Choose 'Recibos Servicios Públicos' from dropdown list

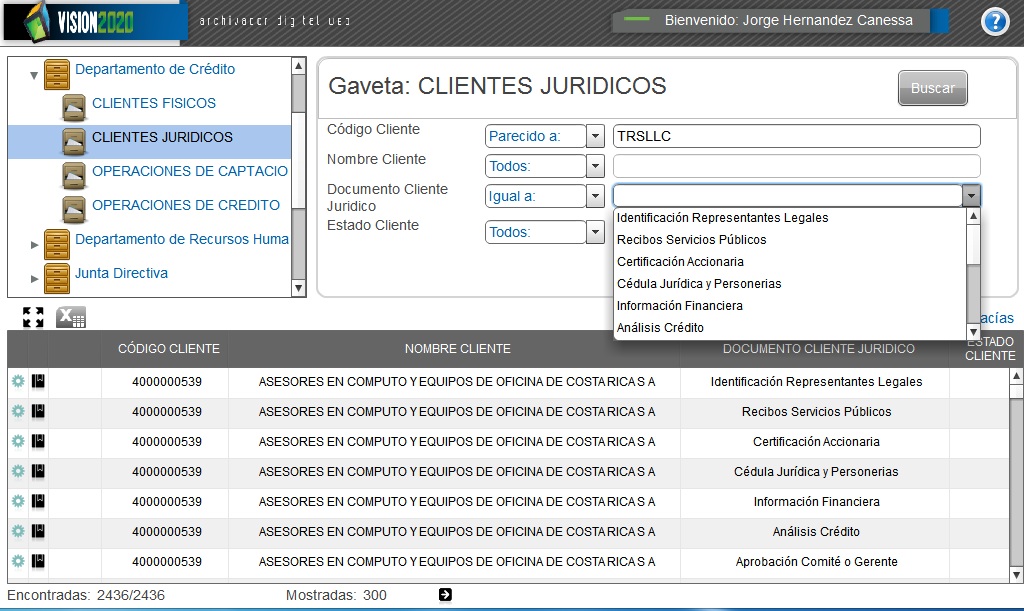tap(790, 240)
